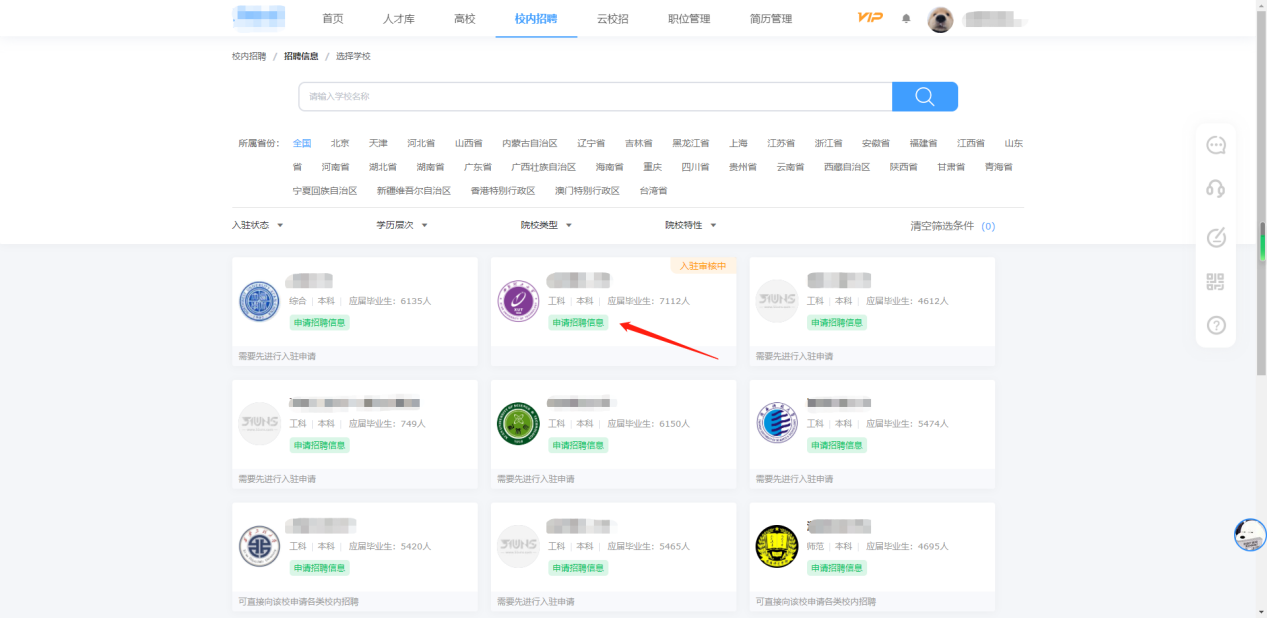Click the blue search magnifier button
The image size is (1267, 618).
pyautogui.click(x=924, y=96)
